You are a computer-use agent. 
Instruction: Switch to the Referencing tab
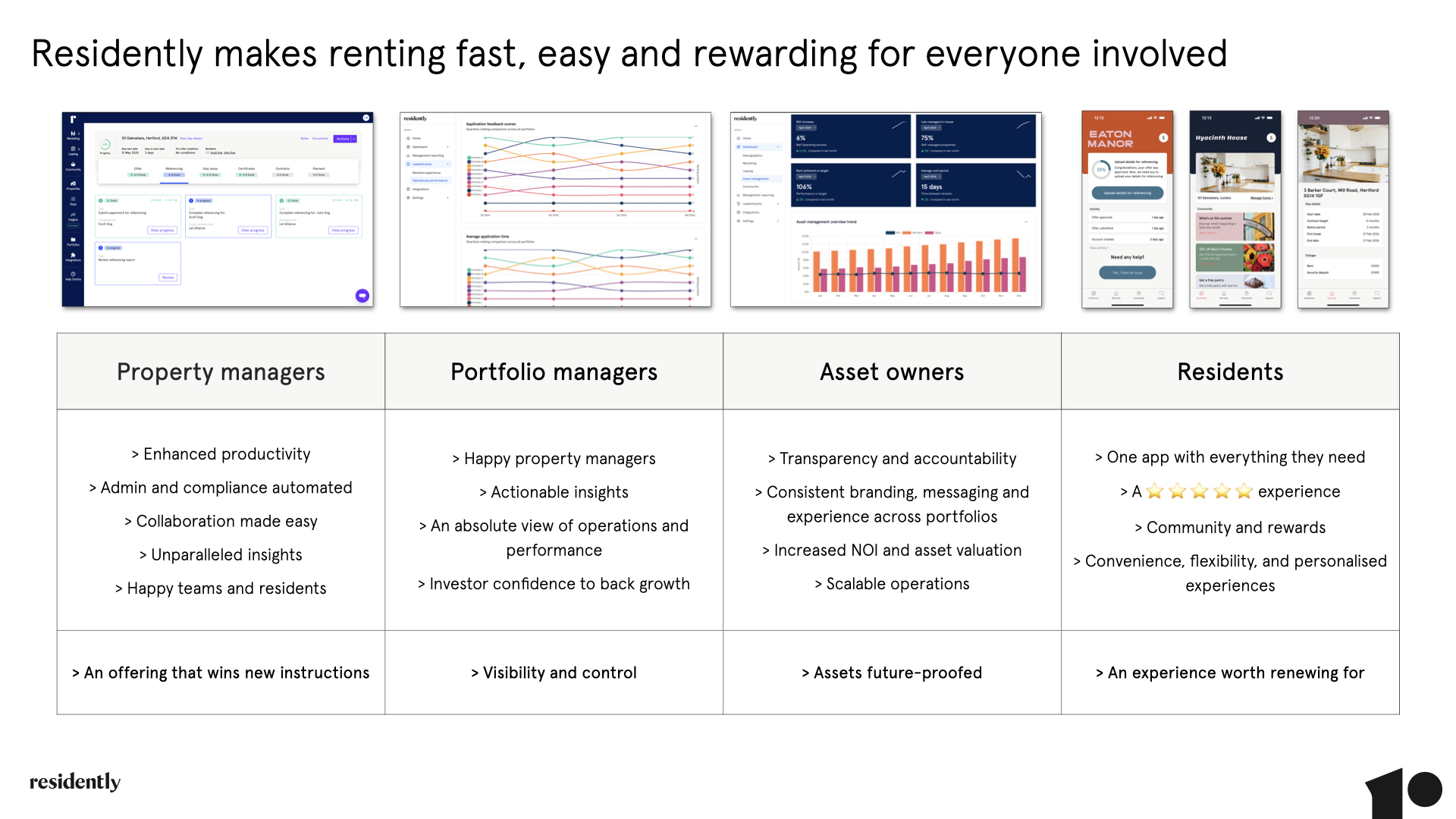coord(174,171)
